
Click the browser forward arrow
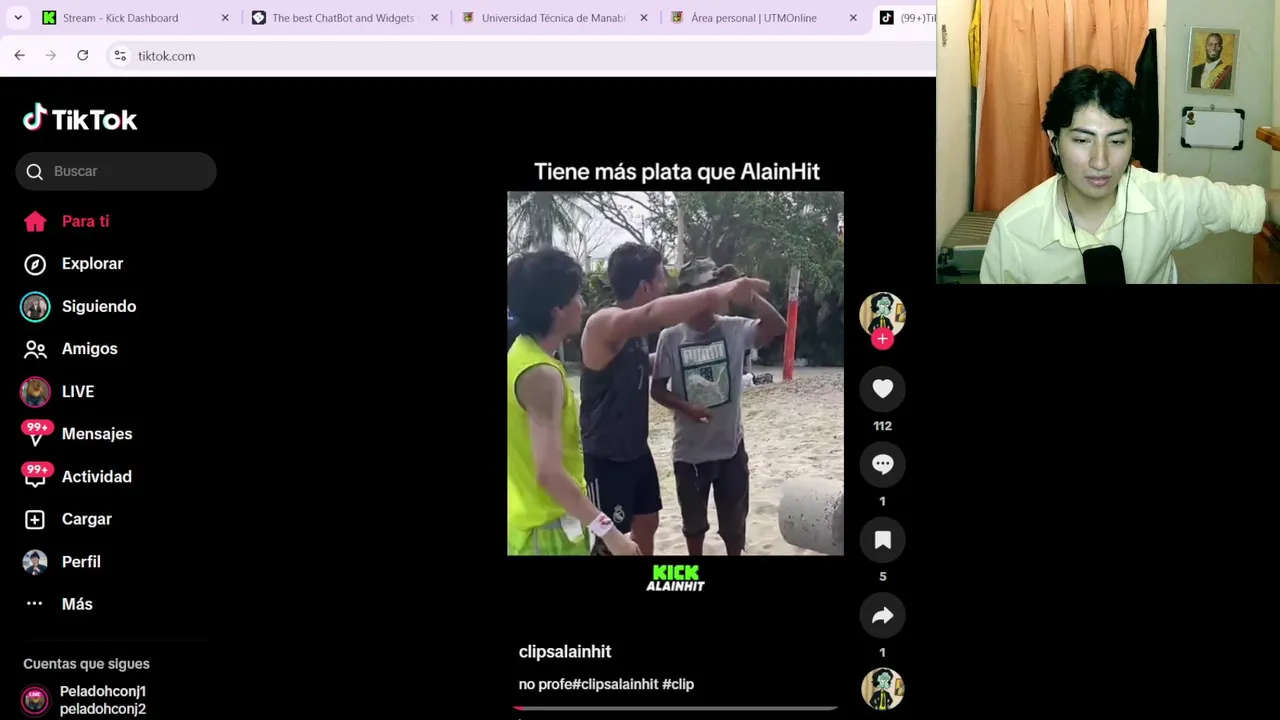[x=51, y=56]
